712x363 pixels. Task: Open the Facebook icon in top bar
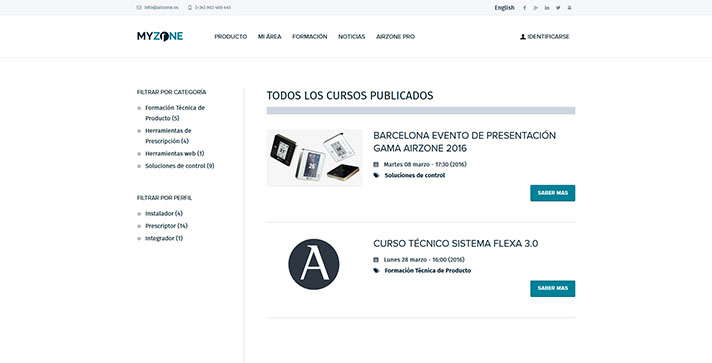[x=524, y=8]
